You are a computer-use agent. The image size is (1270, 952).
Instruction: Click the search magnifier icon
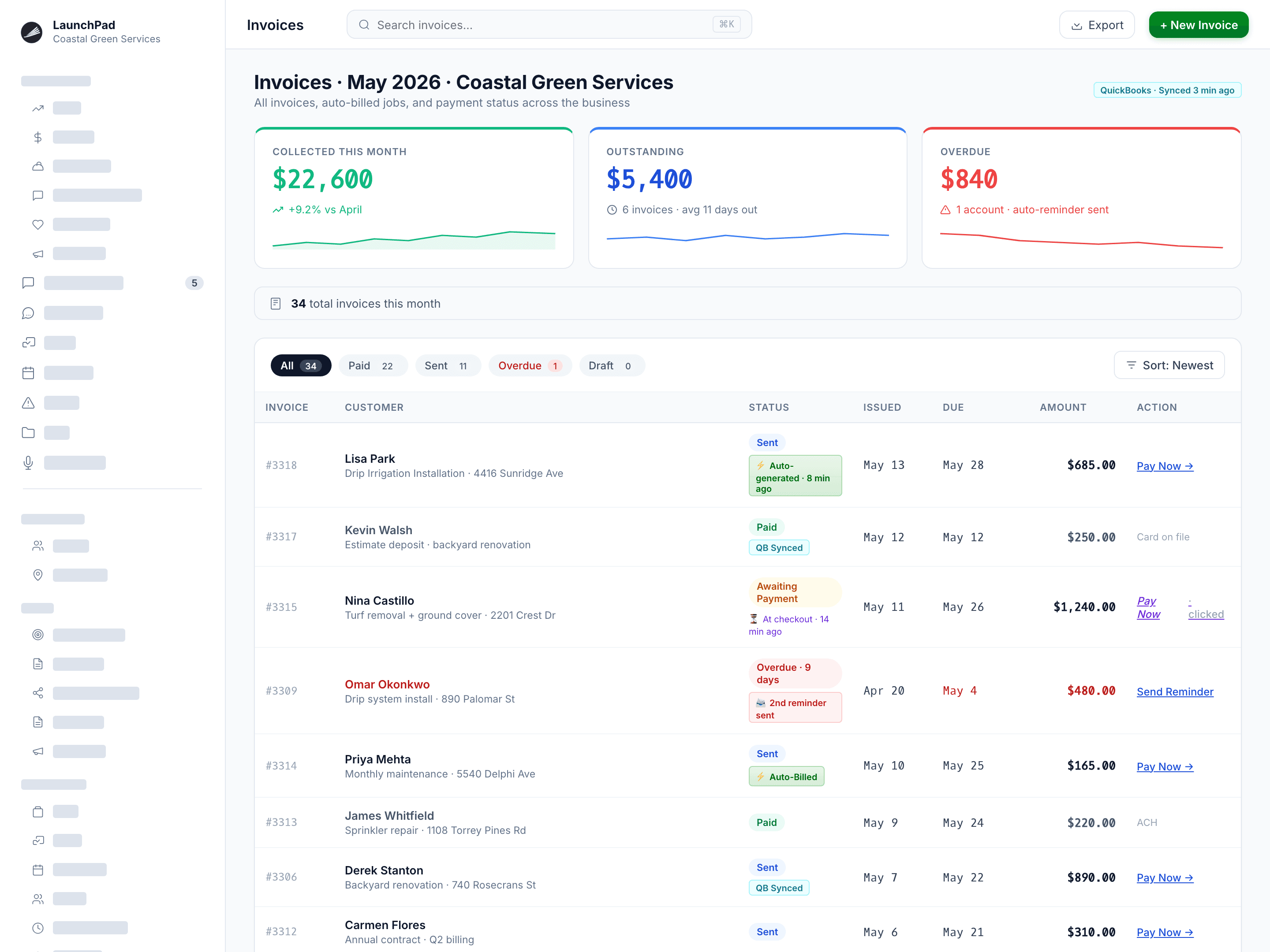(364, 25)
